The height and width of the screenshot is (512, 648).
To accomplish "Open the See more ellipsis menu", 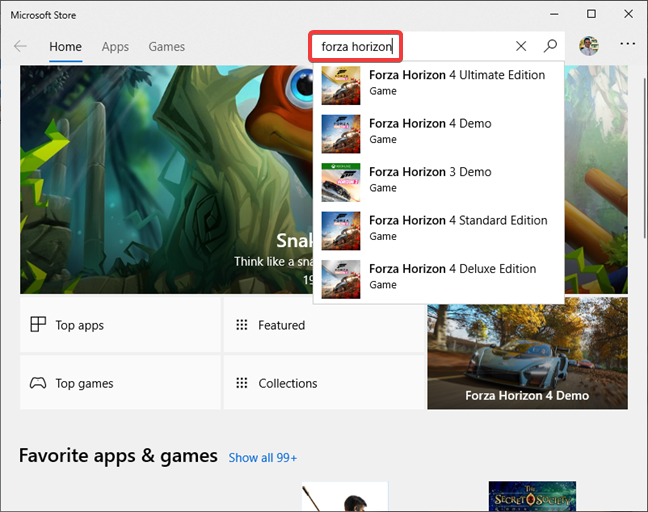I will (627, 44).
